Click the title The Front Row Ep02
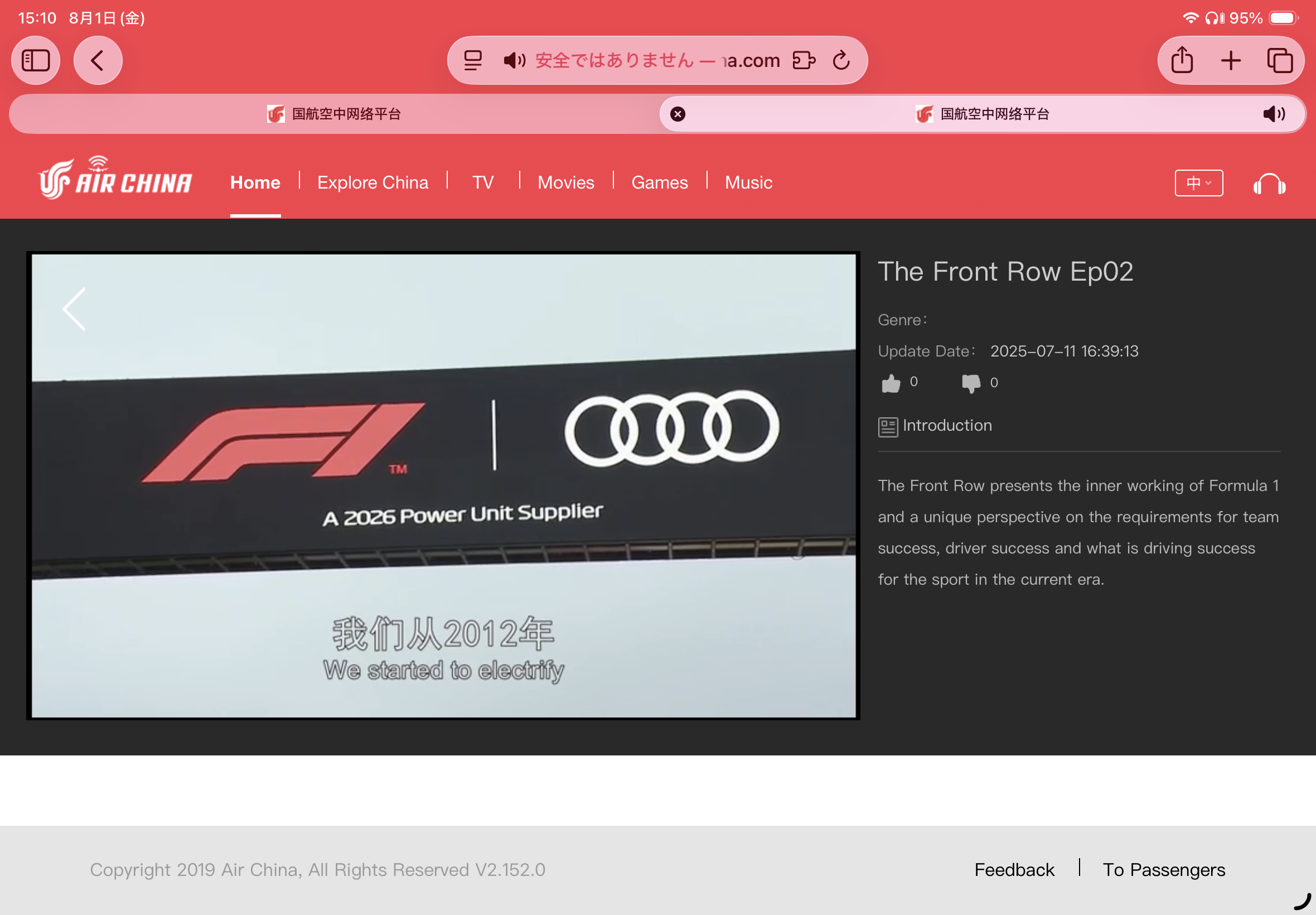Image resolution: width=1316 pixels, height=915 pixels. (x=1005, y=272)
